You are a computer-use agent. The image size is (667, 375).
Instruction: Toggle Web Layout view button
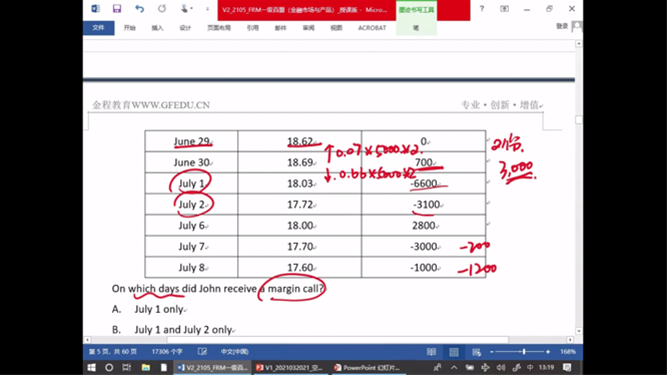tap(476, 352)
